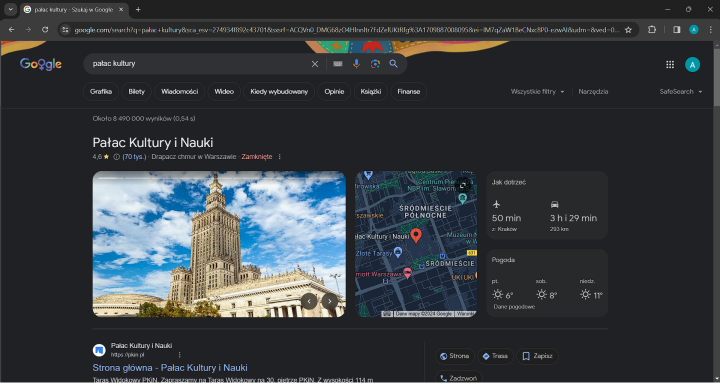Open Google account avatar menu
720x383 pixels.
click(692, 65)
